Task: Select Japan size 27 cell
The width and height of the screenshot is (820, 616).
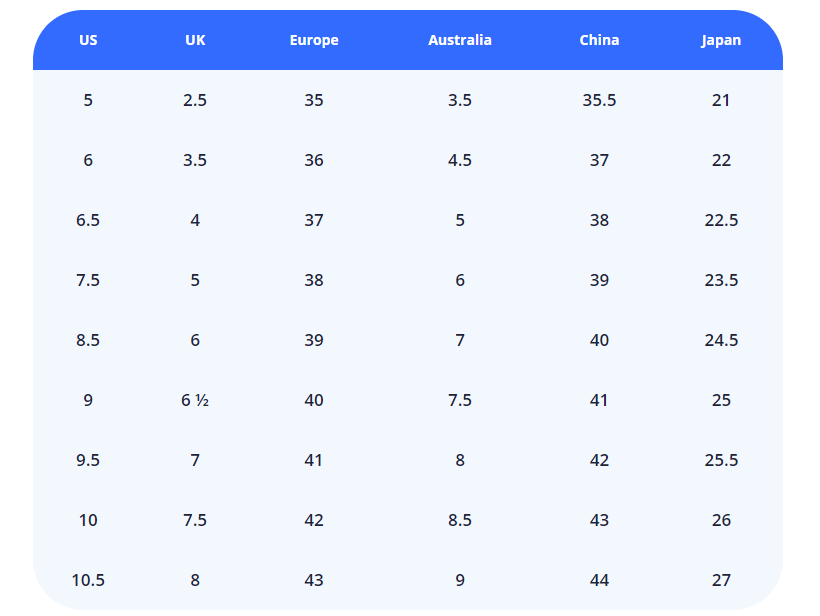Action: 721,580
